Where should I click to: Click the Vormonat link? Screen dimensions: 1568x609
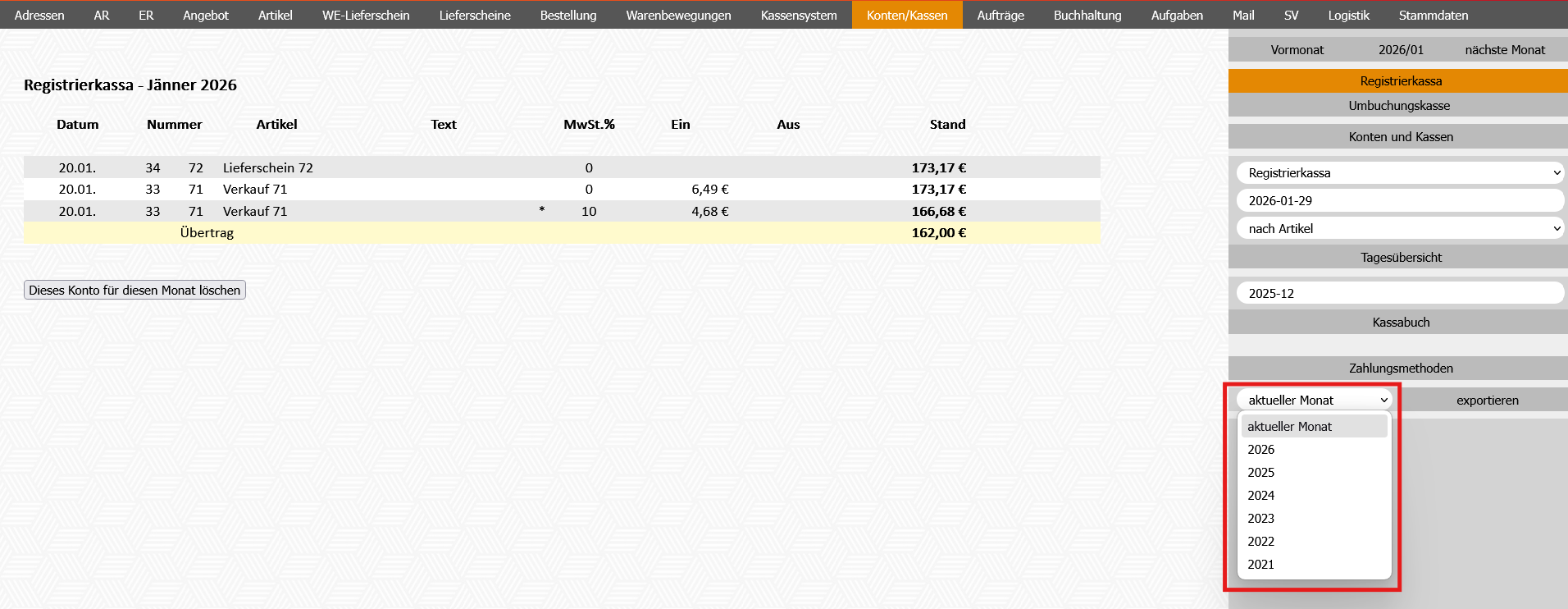click(1297, 50)
